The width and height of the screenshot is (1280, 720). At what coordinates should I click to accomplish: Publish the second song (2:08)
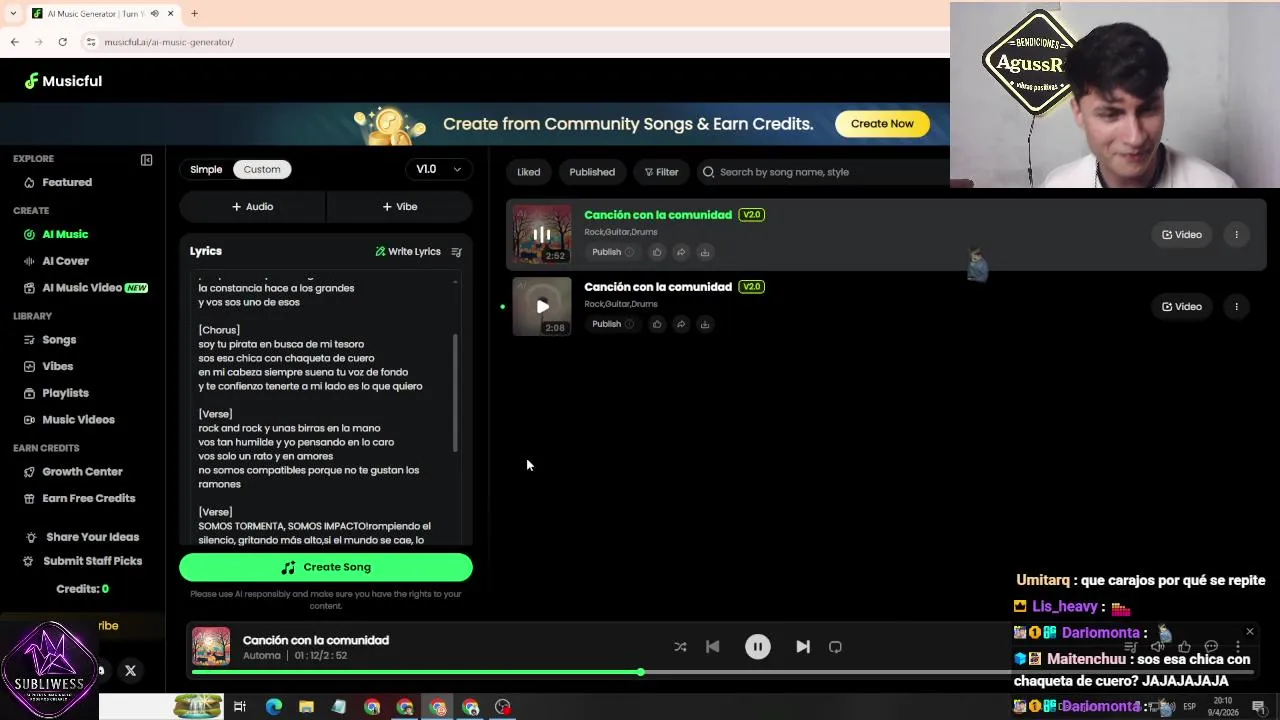[612, 324]
